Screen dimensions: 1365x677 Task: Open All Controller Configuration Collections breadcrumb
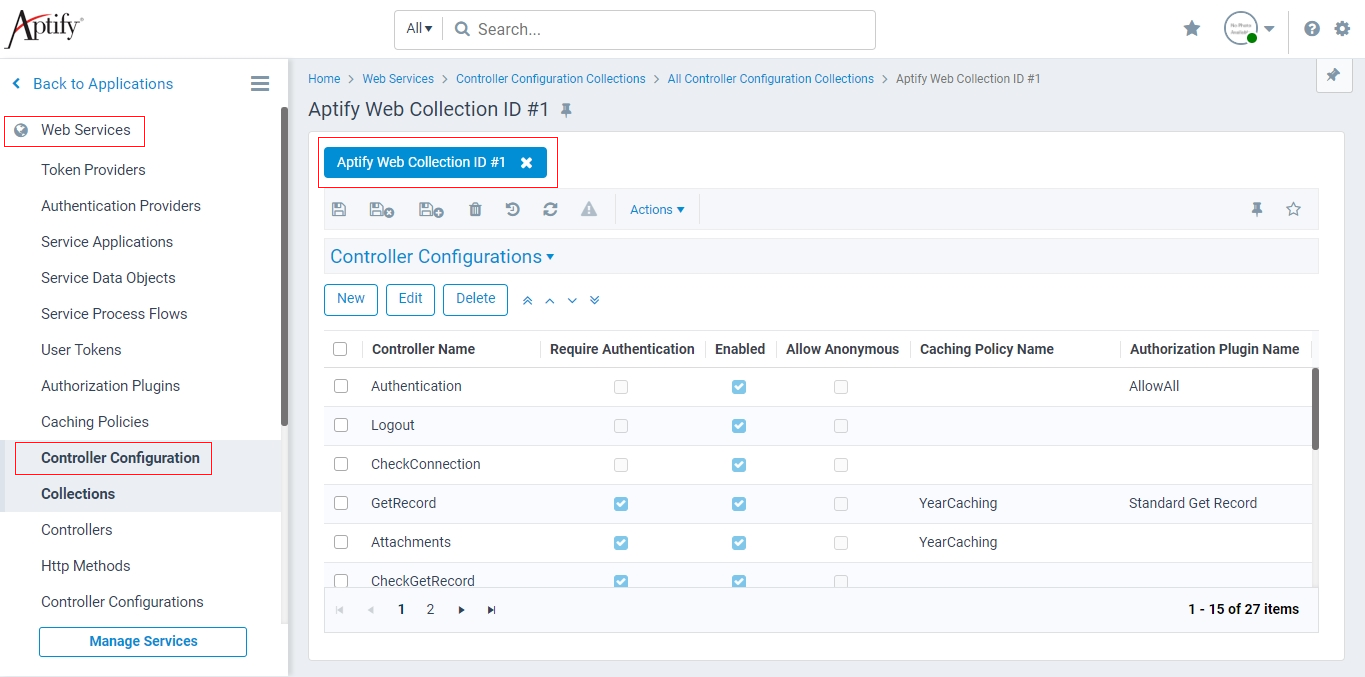click(771, 79)
